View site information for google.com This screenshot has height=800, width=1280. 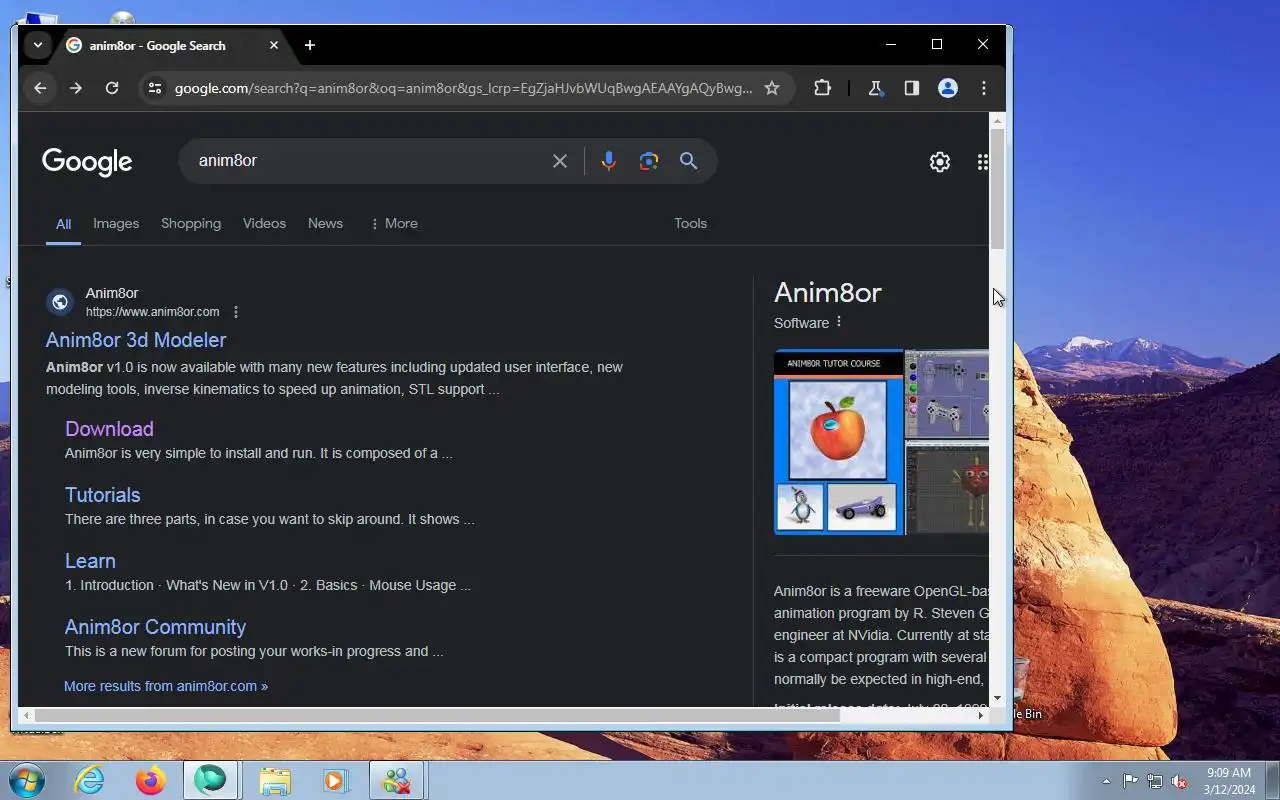[x=154, y=88]
